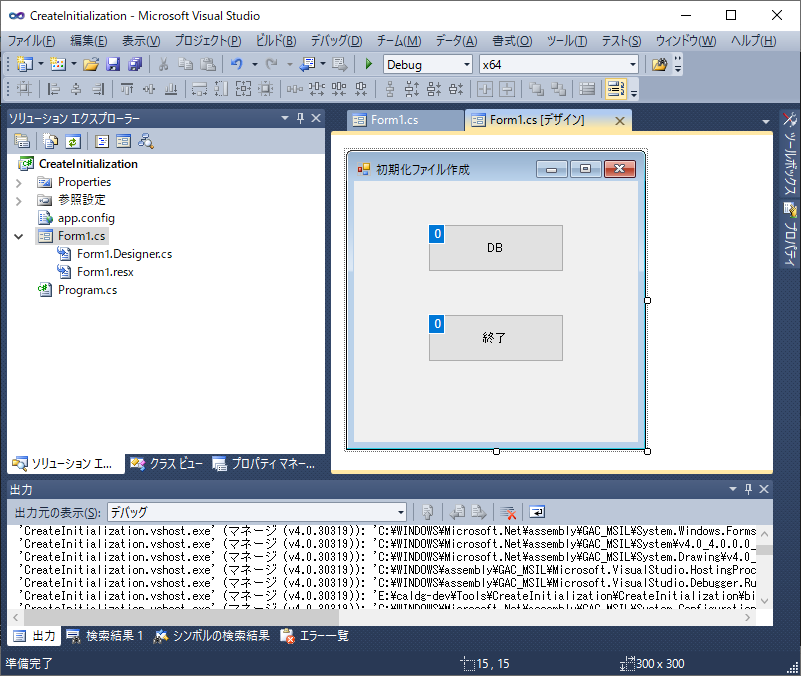Toggle auto-hide pin on the Output panel

pos(748,489)
